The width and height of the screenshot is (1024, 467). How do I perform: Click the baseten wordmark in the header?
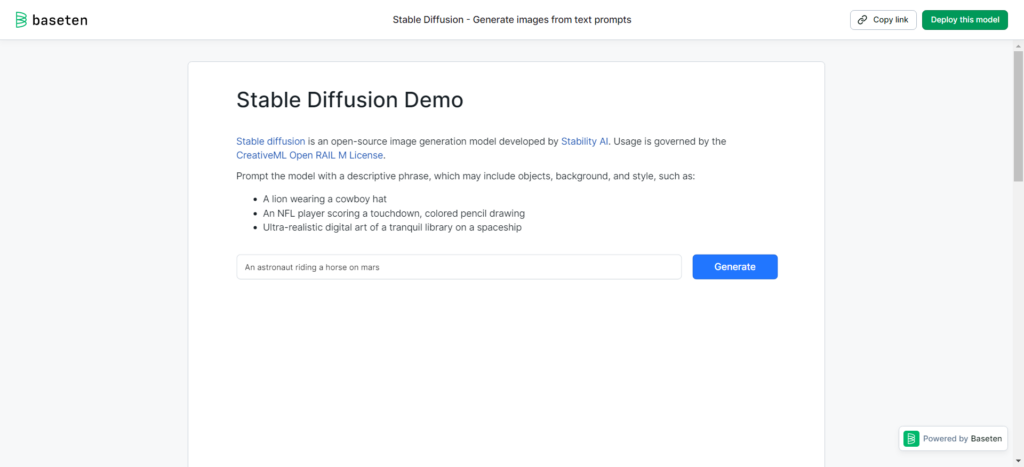coord(61,20)
